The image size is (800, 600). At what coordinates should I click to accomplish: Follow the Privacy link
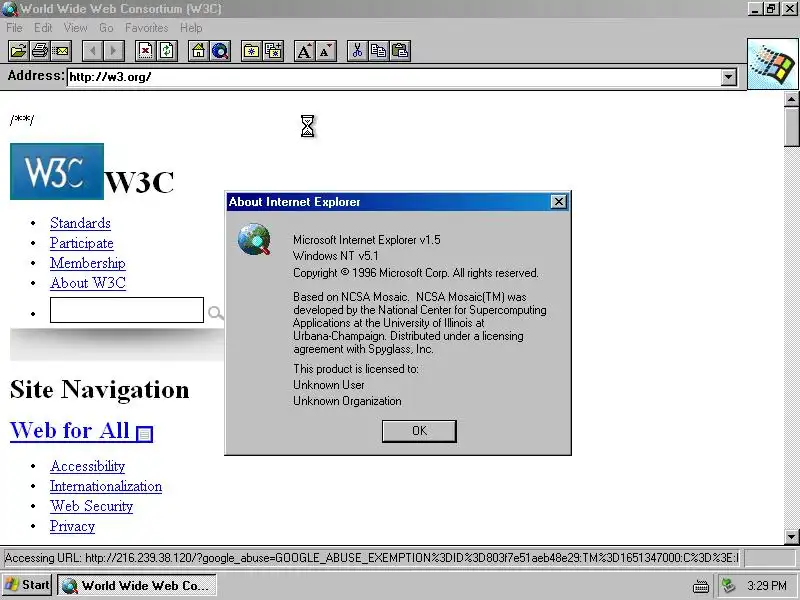pos(72,526)
